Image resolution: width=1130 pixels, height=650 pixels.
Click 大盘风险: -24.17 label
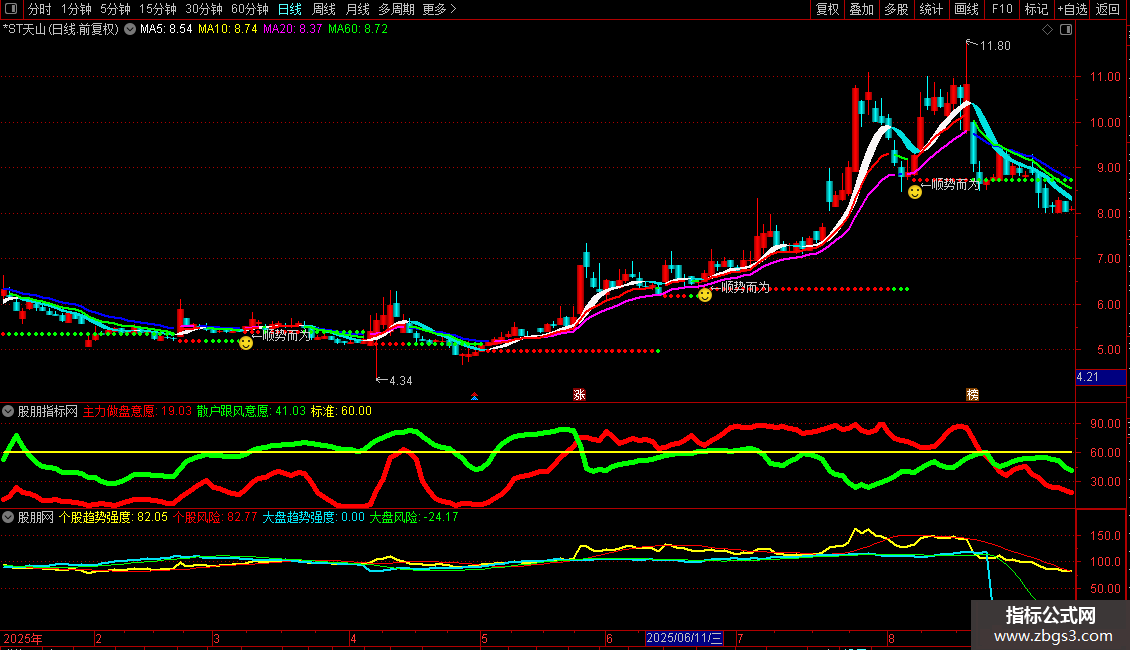tap(414, 517)
